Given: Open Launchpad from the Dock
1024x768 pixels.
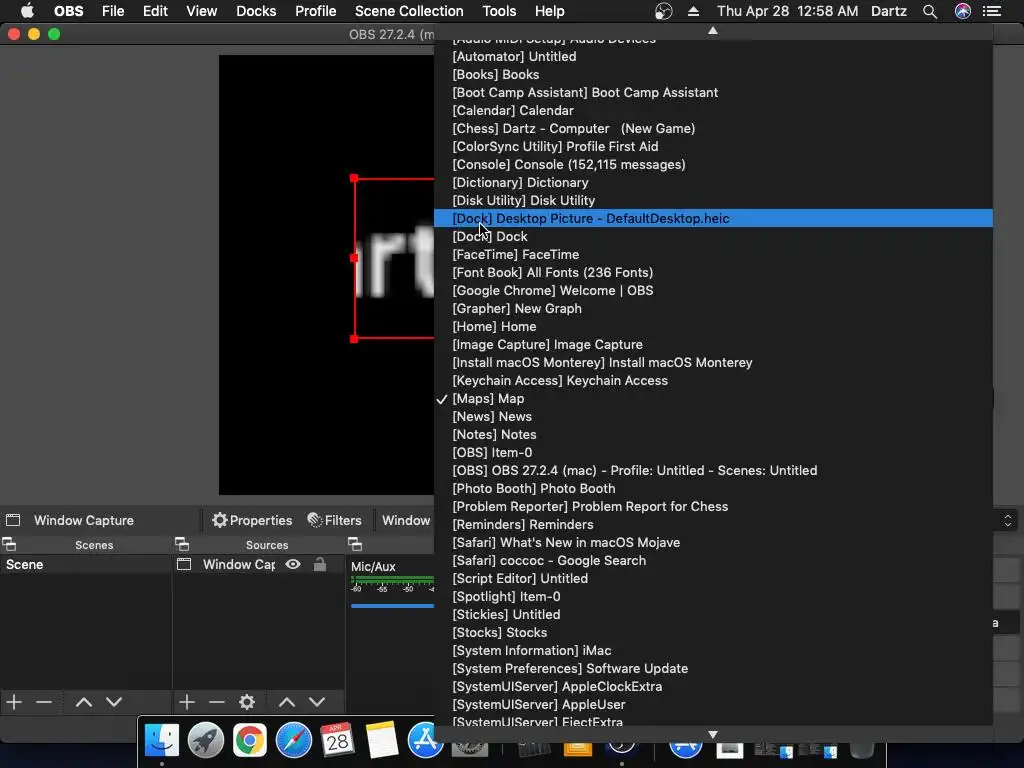Looking at the screenshot, I should 206,741.
